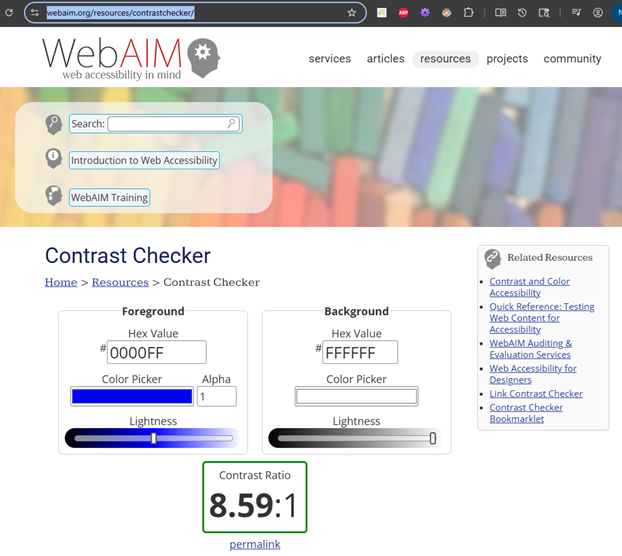The height and width of the screenshot is (556, 622).
Task: Reload the page with the refresh icon
Action: 9,13
